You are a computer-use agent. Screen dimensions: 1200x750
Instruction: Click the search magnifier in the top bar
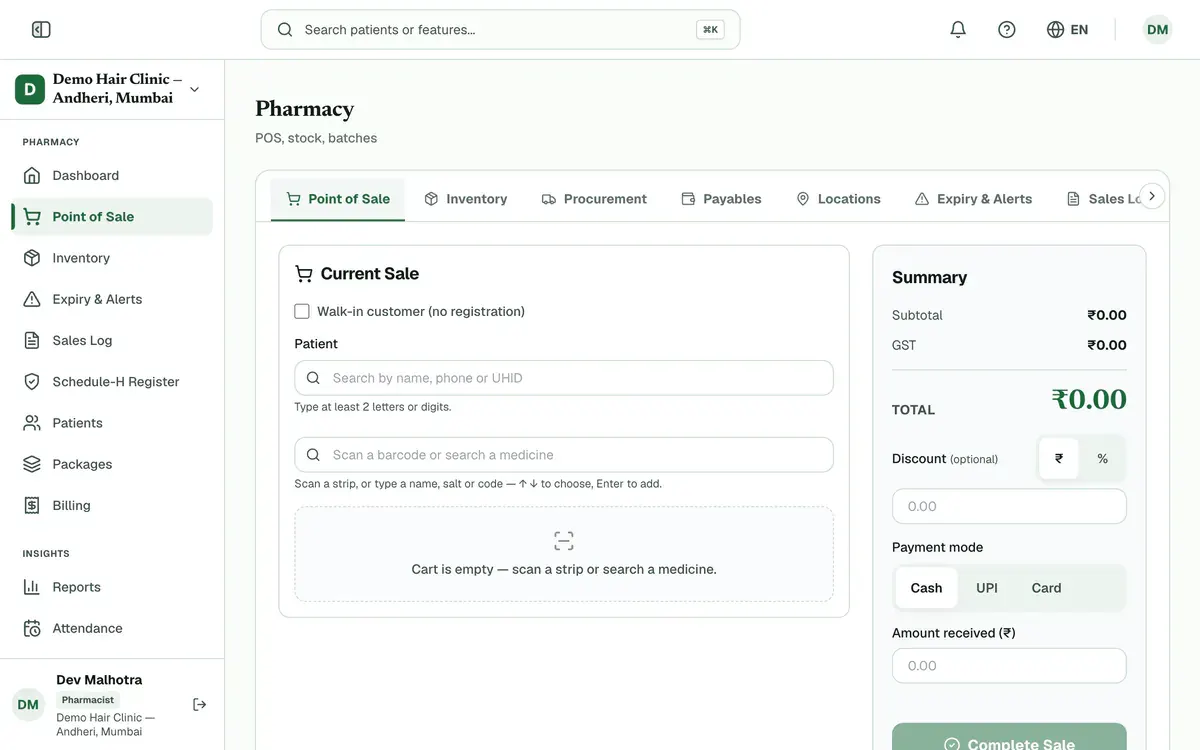click(285, 30)
